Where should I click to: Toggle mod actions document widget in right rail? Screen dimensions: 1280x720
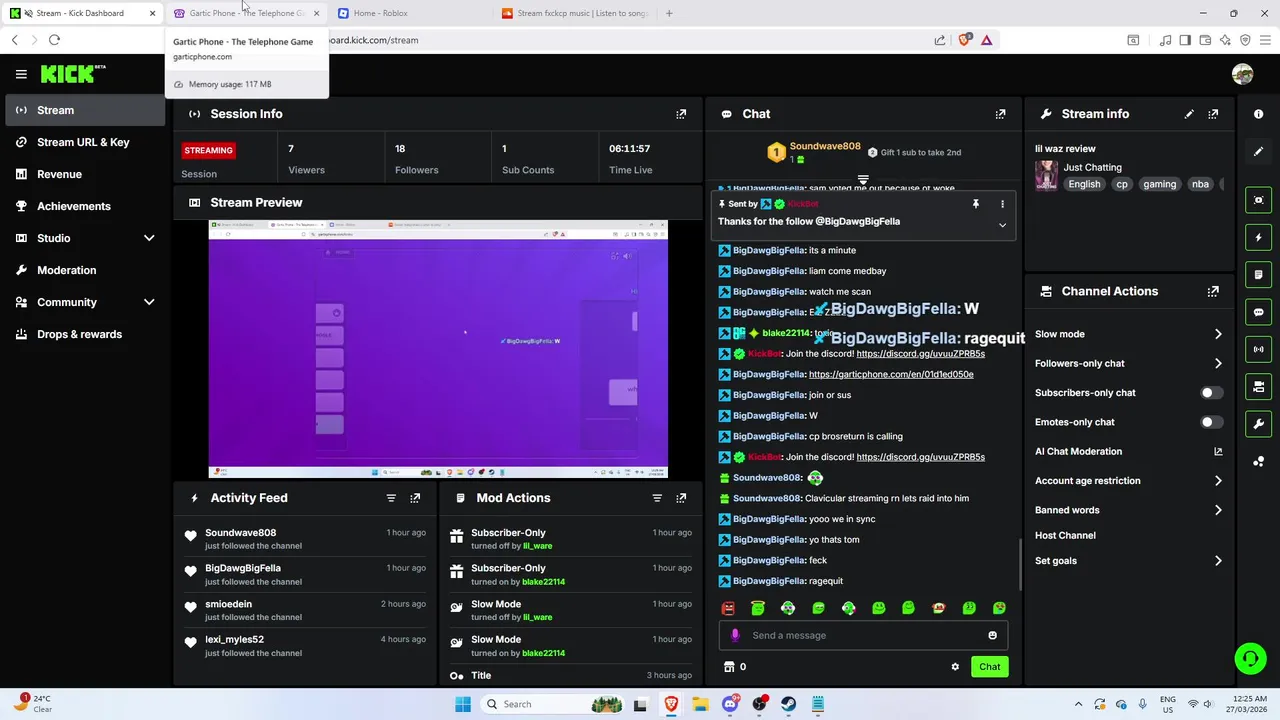tap(1259, 275)
